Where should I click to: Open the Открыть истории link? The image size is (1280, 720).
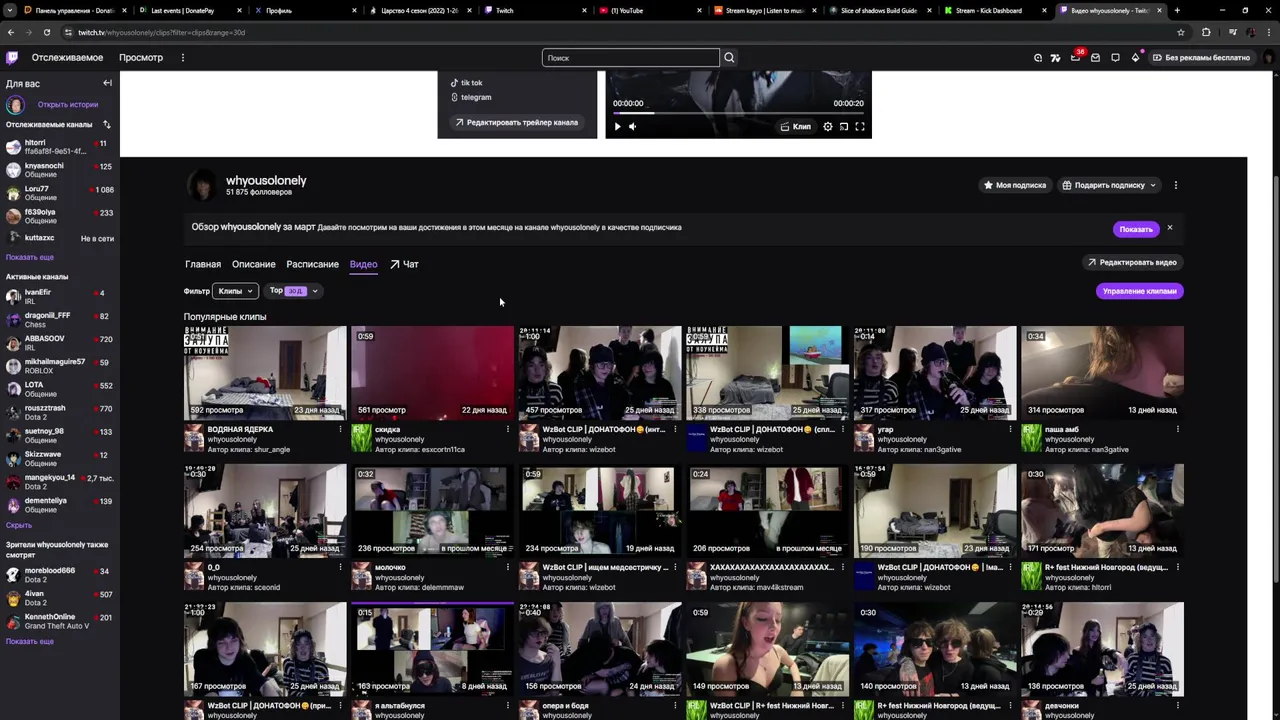tap(68, 104)
